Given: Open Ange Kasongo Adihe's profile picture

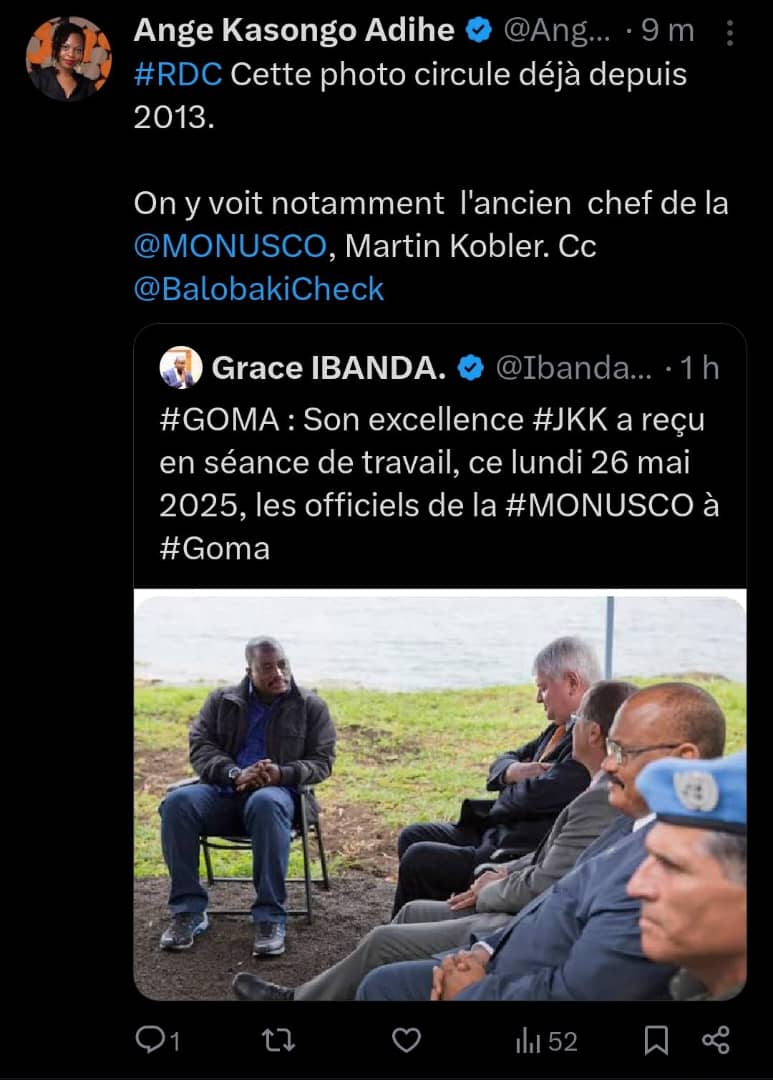Looking at the screenshot, I should pyautogui.click(x=69, y=58).
